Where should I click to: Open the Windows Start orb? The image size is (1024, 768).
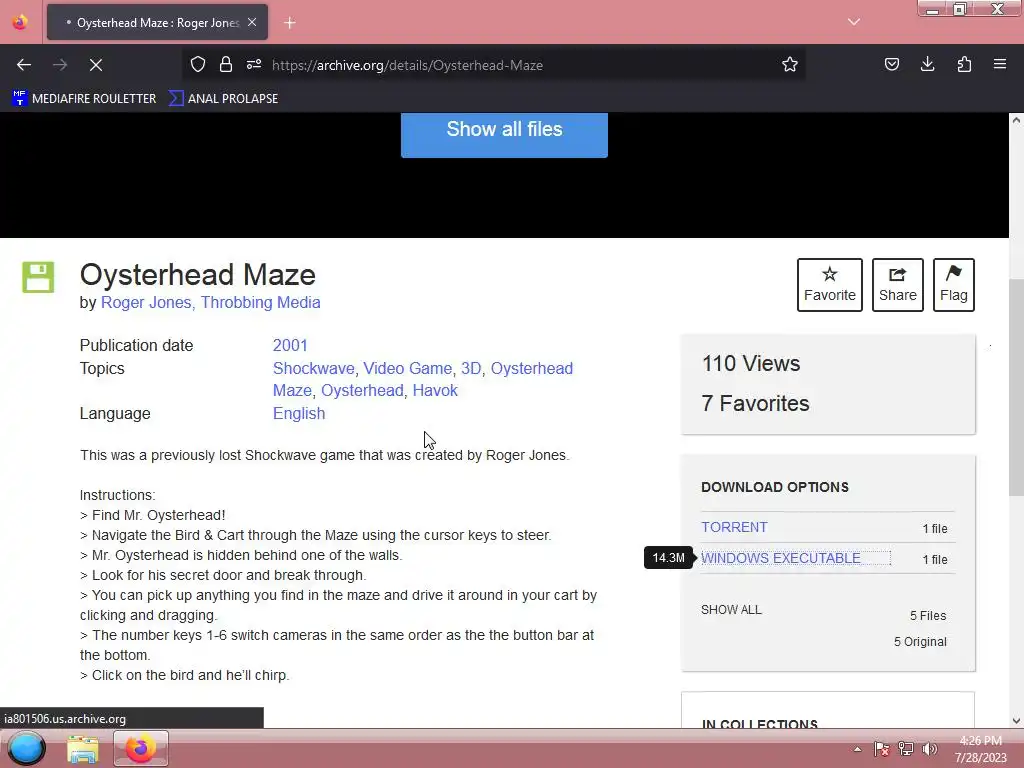tap(27, 748)
